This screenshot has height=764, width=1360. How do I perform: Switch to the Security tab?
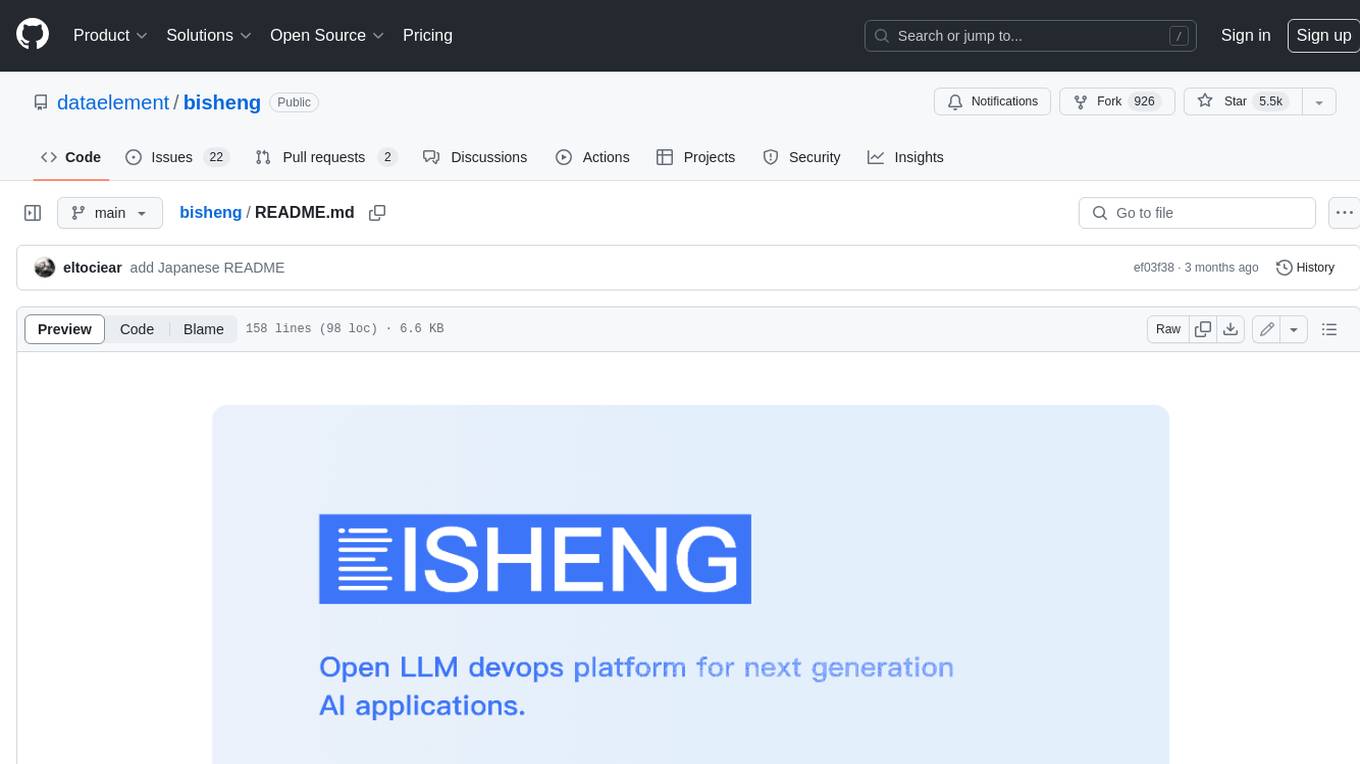click(801, 157)
